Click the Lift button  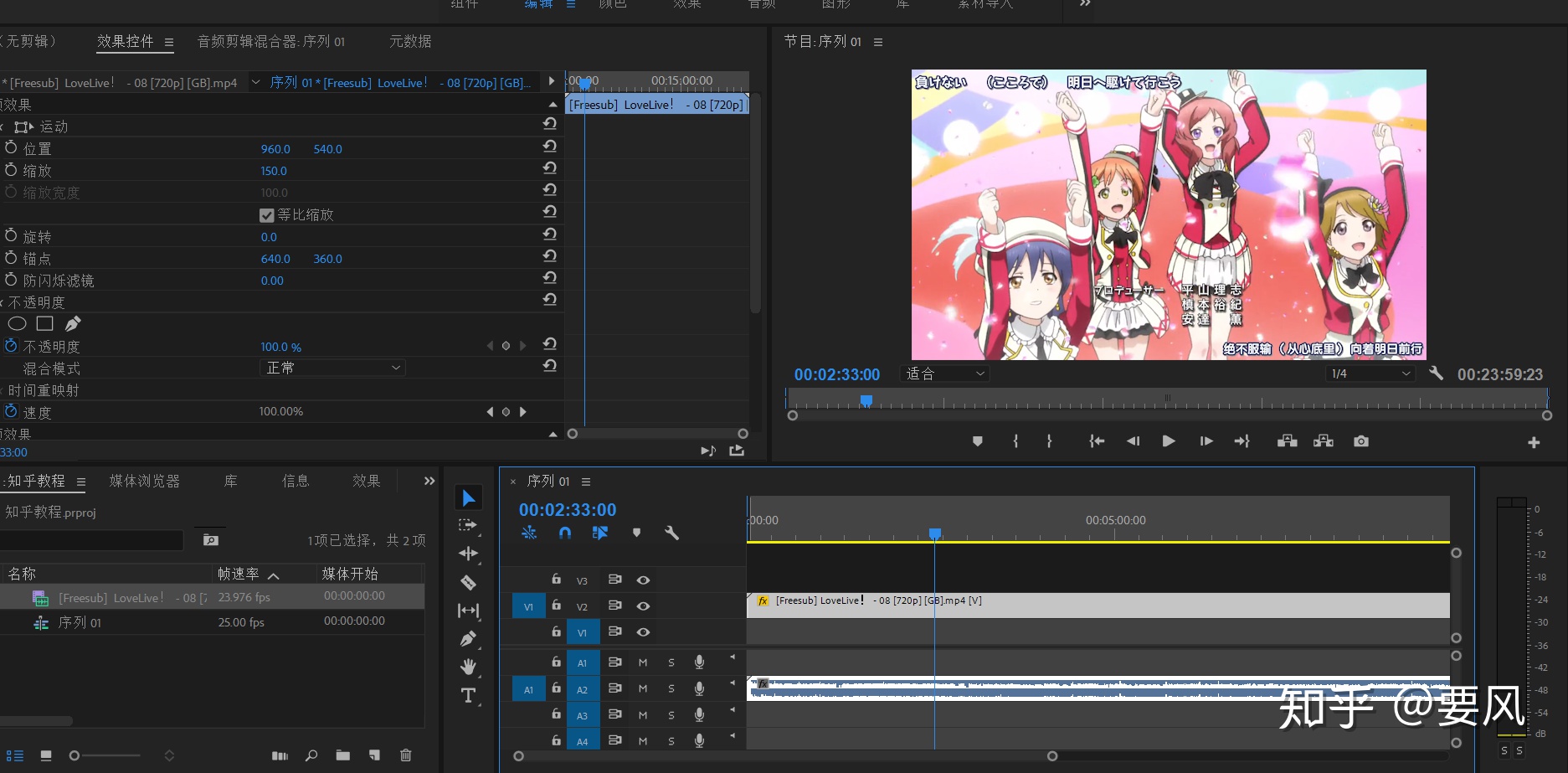click(1287, 441)
